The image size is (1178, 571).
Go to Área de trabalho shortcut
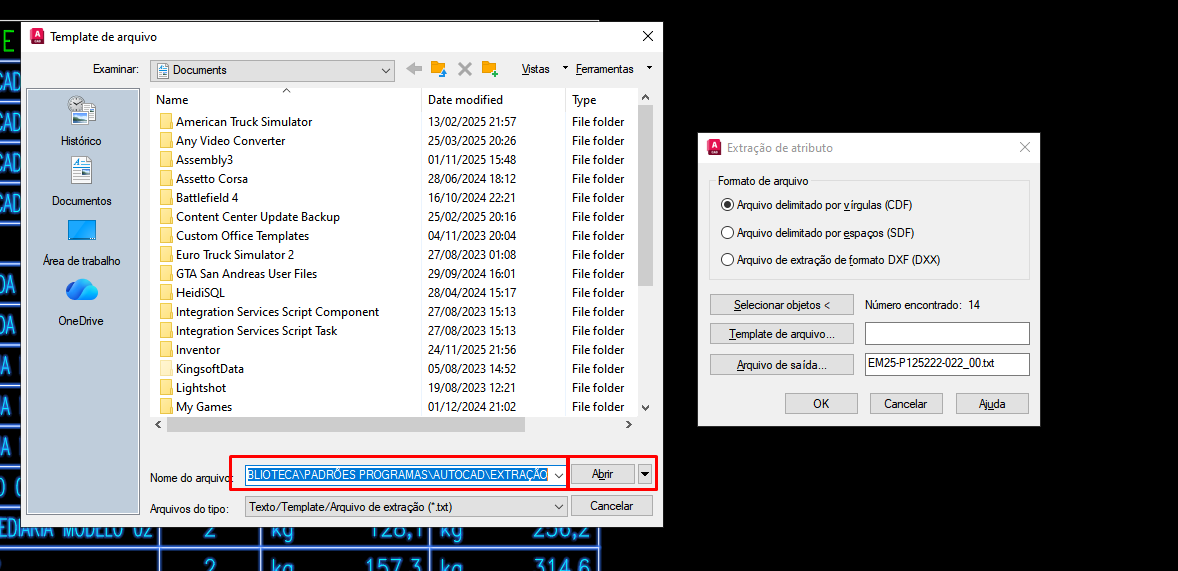(81, 241)
